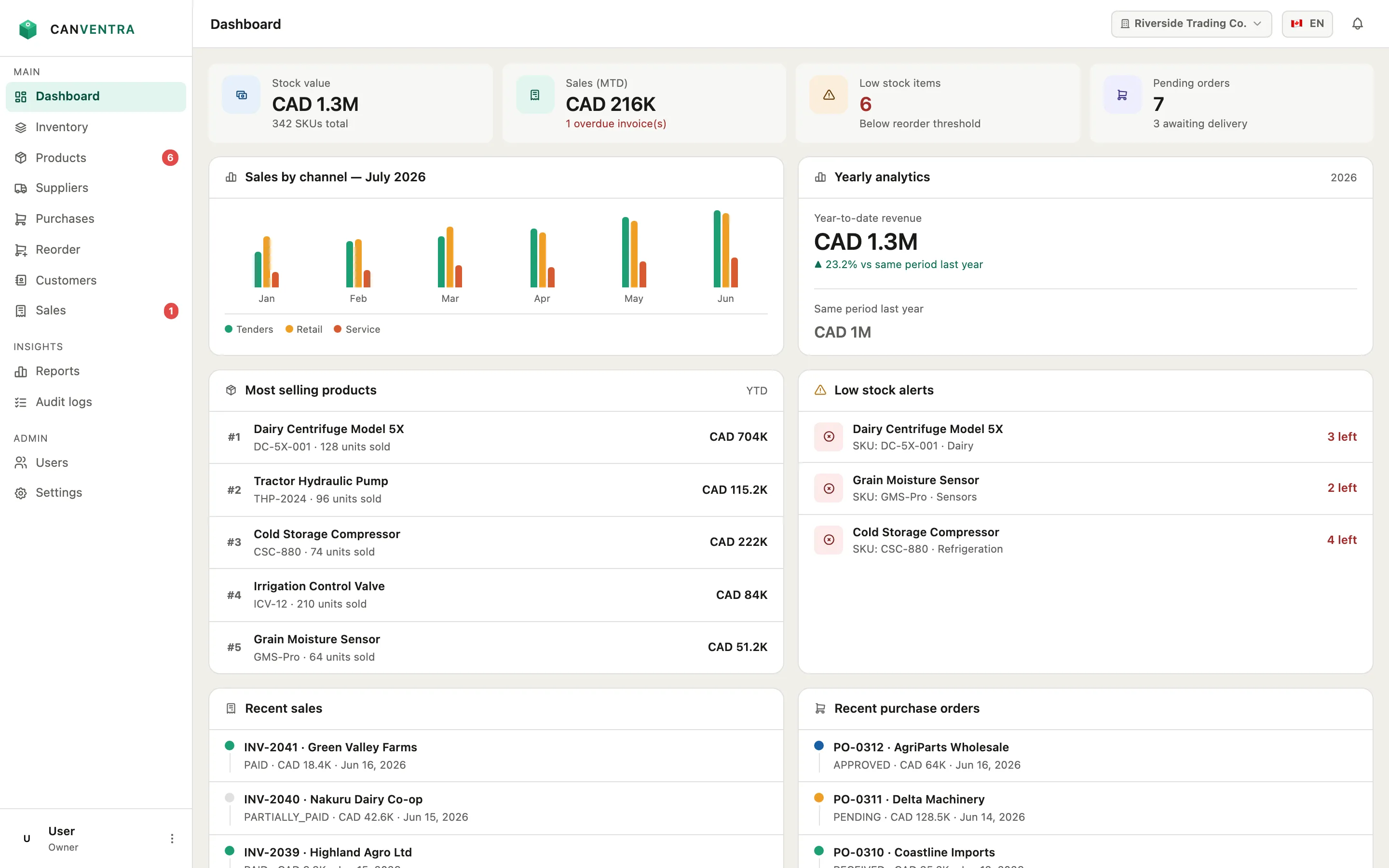Click the "2 left" stock count

point(1342,488)
